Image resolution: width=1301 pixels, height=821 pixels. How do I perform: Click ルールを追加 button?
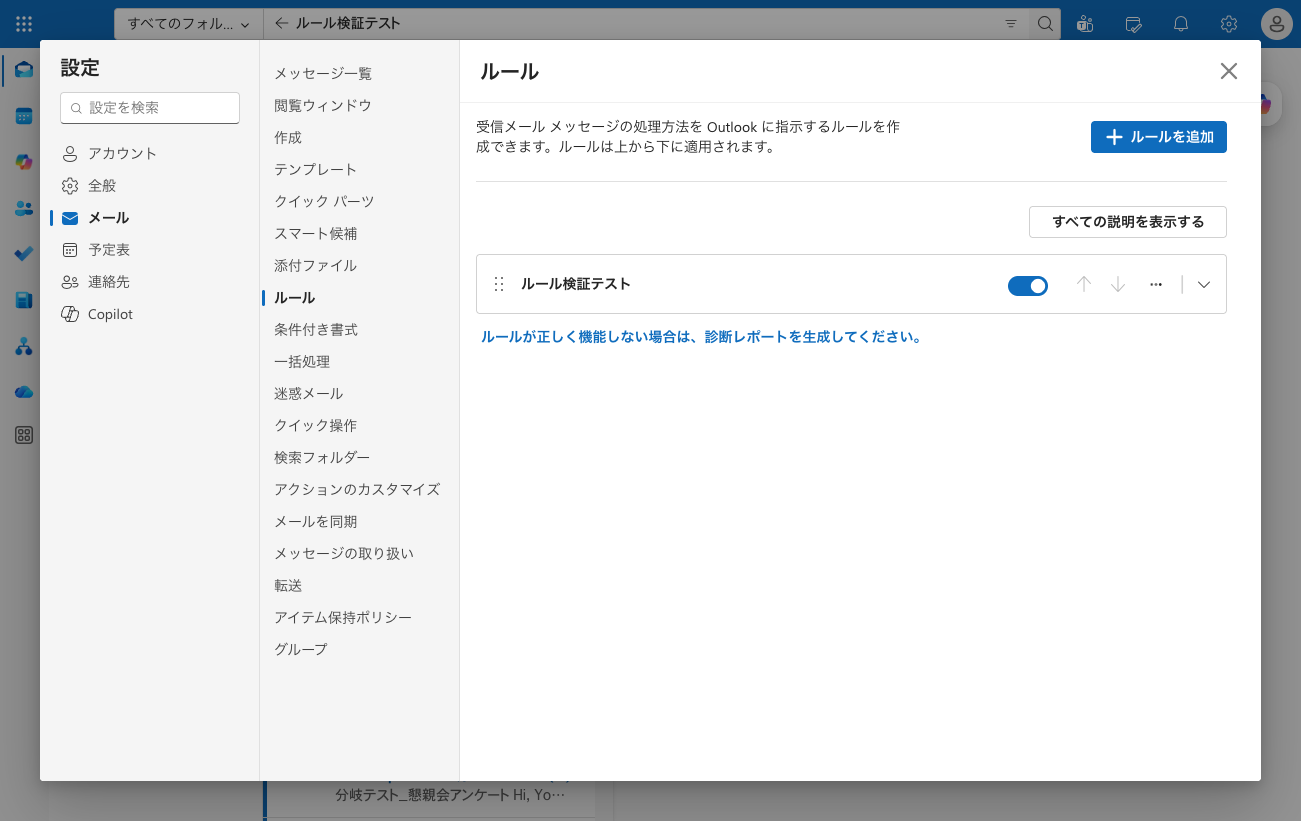click(x=1159, y=137)
